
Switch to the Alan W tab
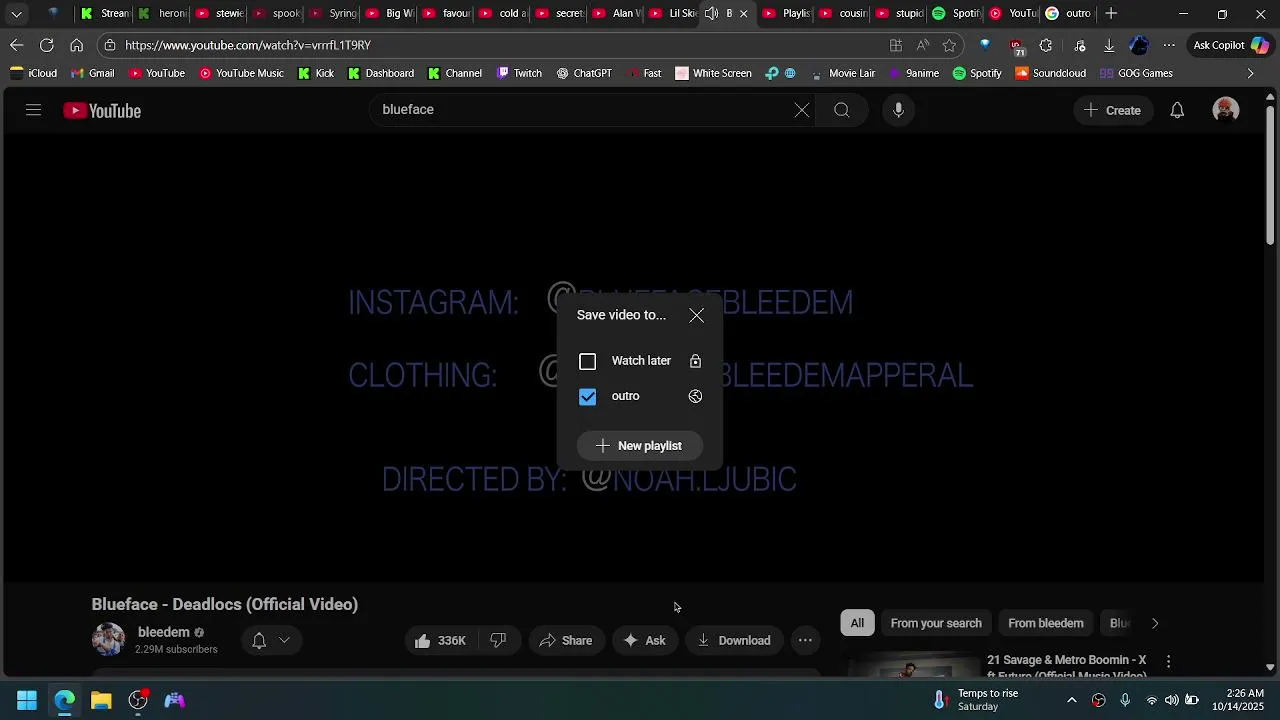click(615, 14)
